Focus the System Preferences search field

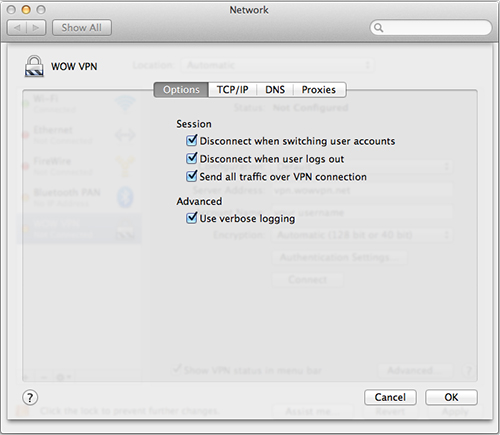(431, 28)
